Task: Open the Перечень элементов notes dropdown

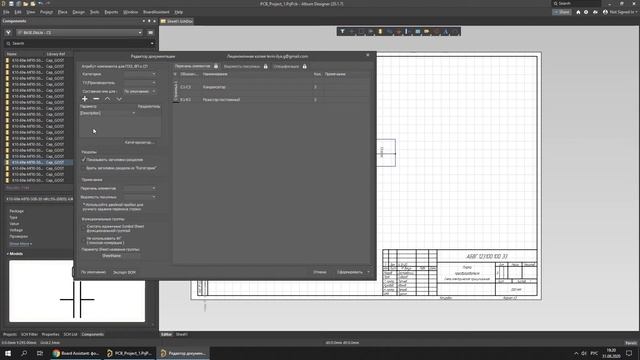Action: pyautogui.click(x=140, y=188)
